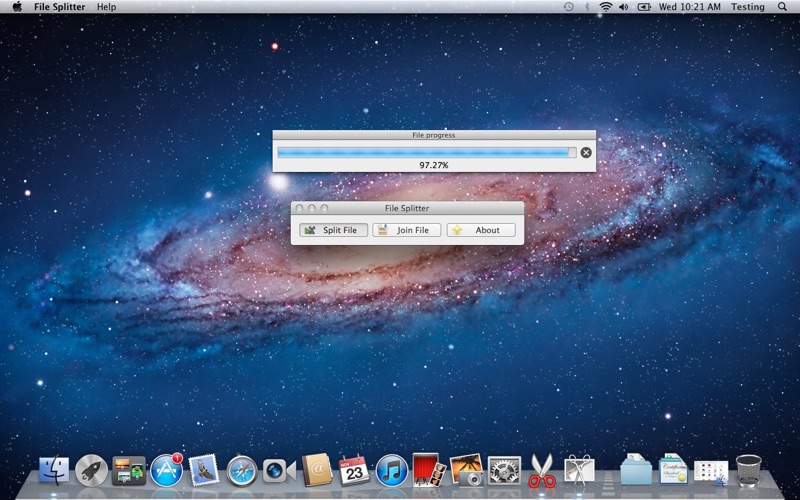Open the Help menu
Image resolution: width=800 pixels, height=500 pixels.
[x=106, y=7]
